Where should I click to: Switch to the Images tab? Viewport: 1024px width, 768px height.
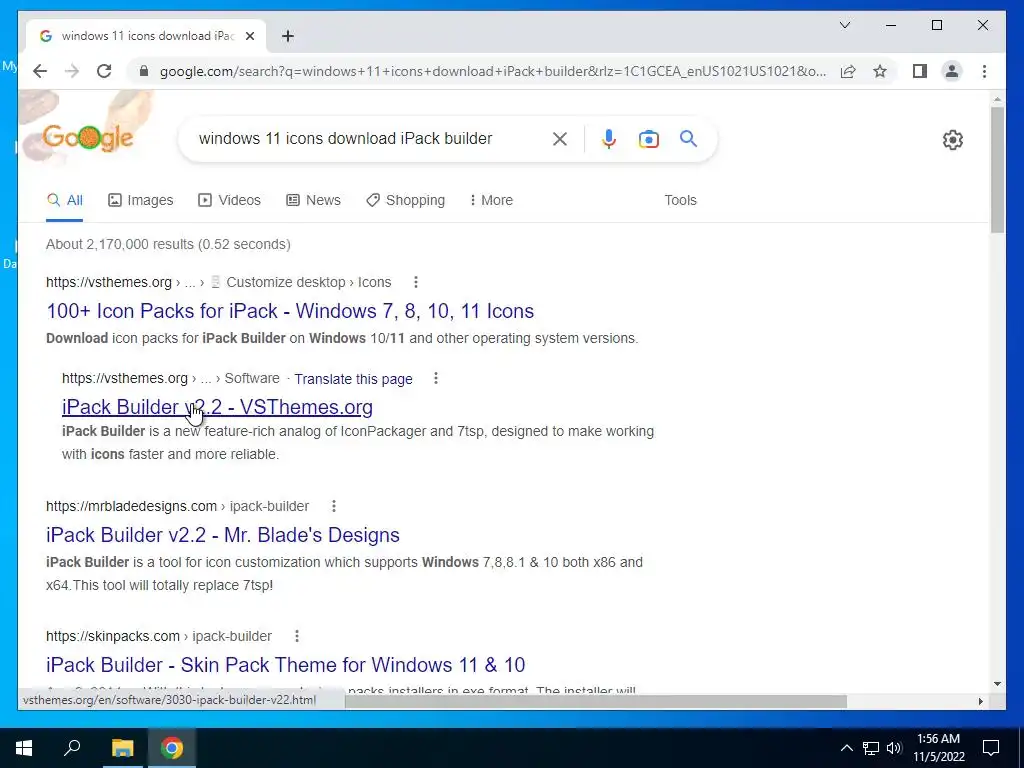(x=140, y=200)
